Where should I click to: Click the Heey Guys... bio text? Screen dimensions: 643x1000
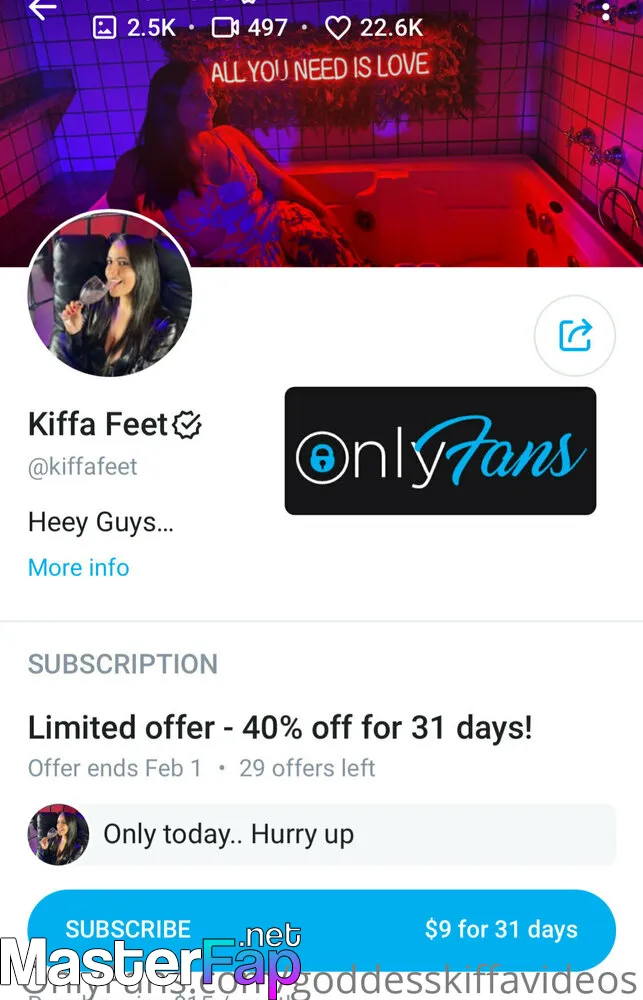[101, 522]
